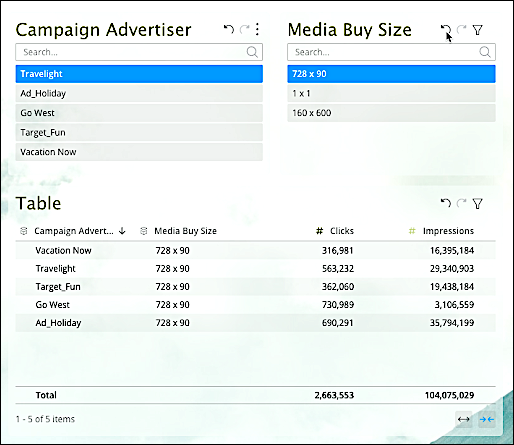Click Media Buy Size column dimension icon
The width and height of the screenshot is (514, 445).
144,231
